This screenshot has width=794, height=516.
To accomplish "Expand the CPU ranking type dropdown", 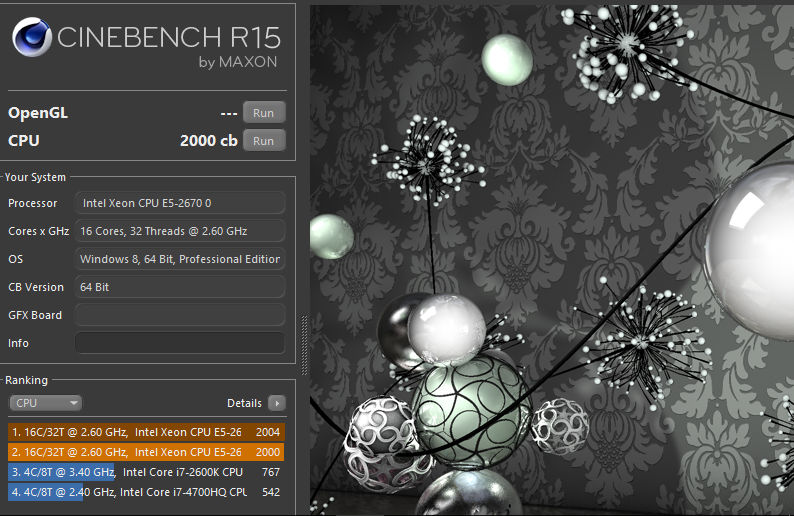I will click(45, 403).
